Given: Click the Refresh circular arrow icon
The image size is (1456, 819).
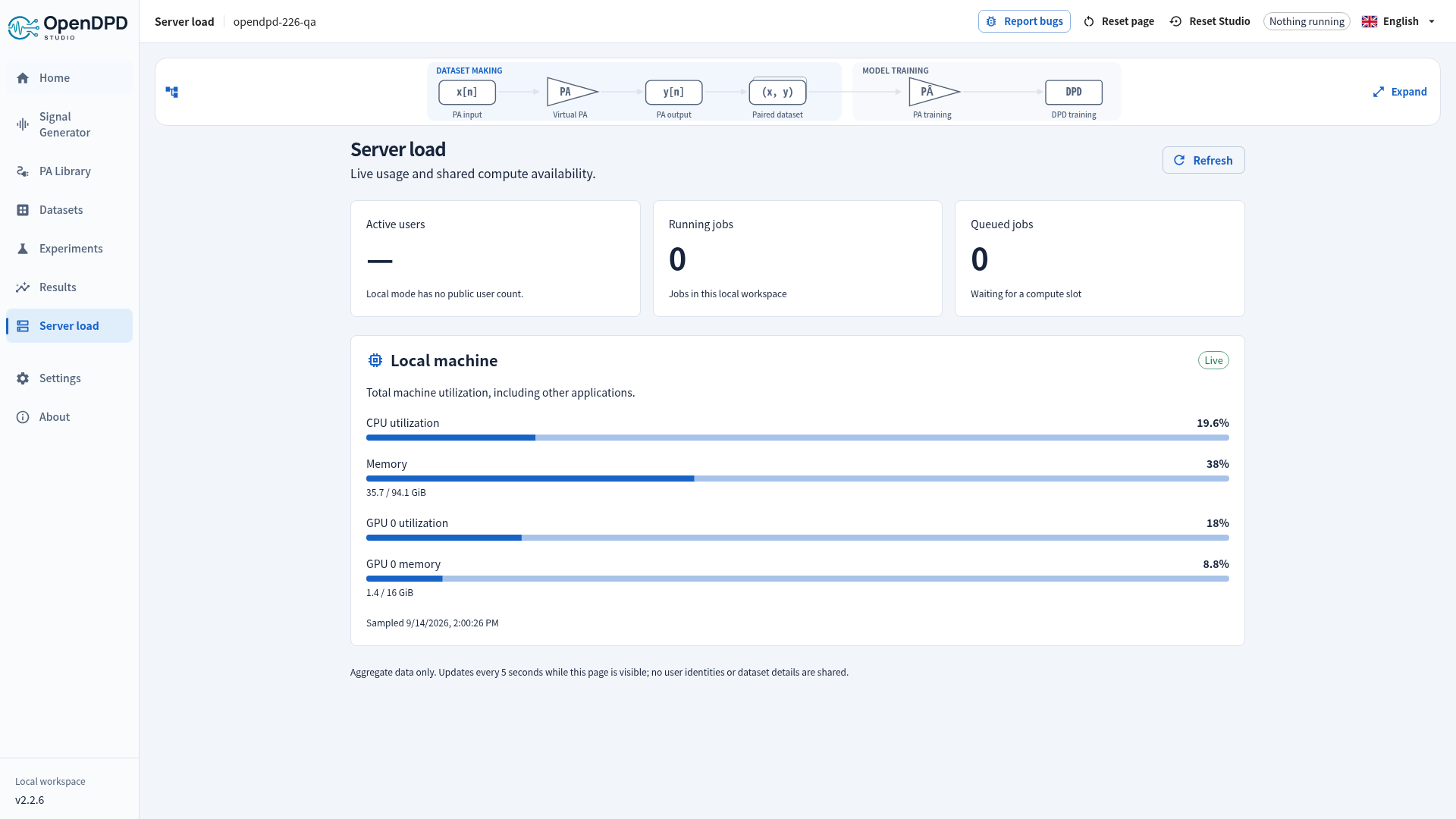Looking at the screenshot, I should point(1179,160).
